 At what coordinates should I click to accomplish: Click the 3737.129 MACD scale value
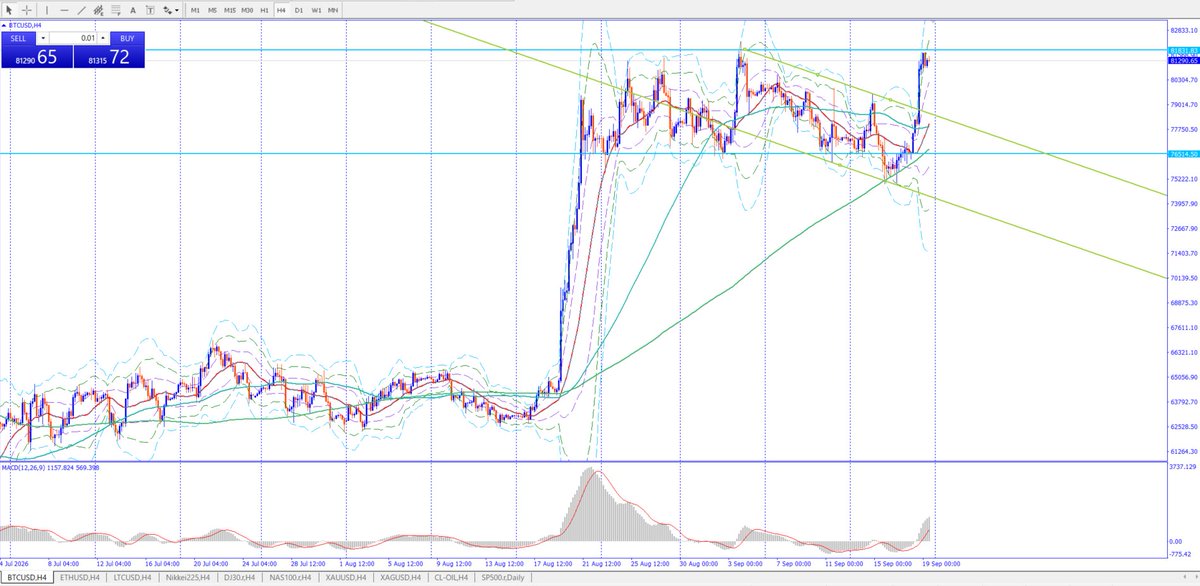1183,466
